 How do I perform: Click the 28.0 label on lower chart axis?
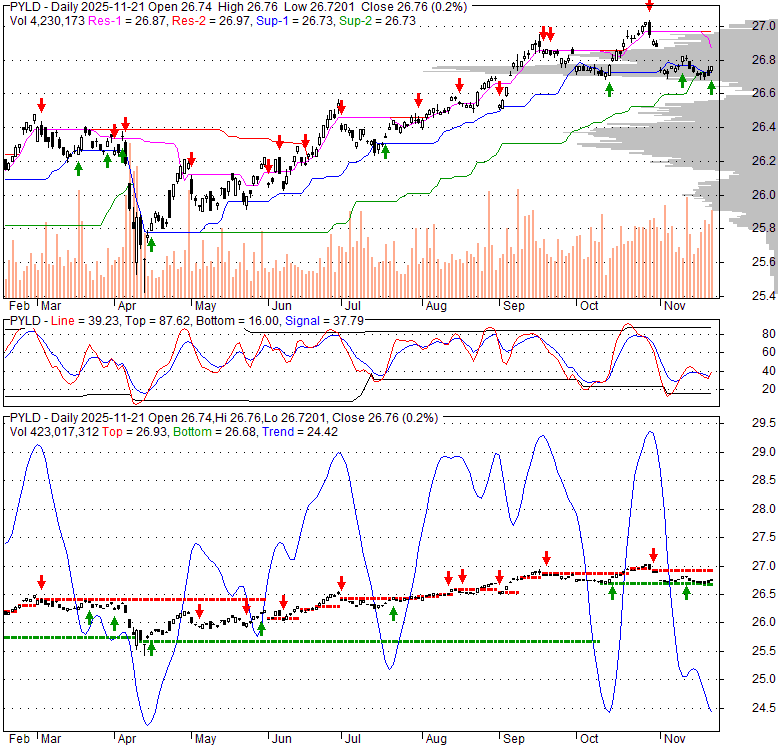(x=764, y=509)
